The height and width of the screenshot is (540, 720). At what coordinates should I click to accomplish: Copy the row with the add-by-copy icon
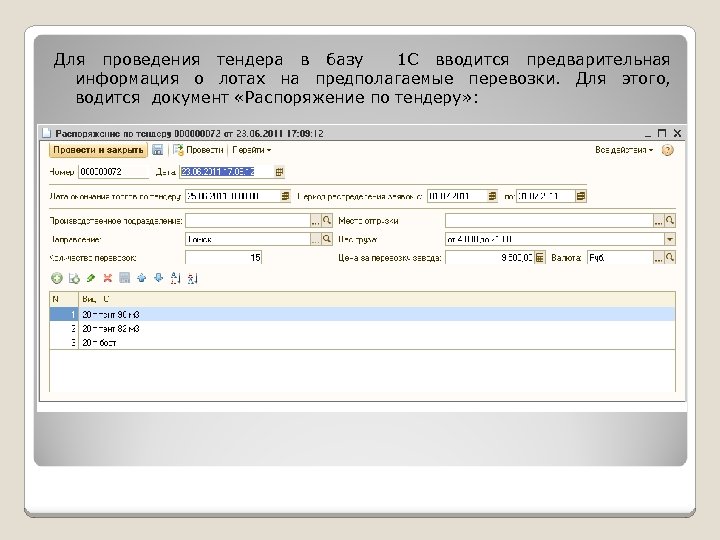click(74, 278)
